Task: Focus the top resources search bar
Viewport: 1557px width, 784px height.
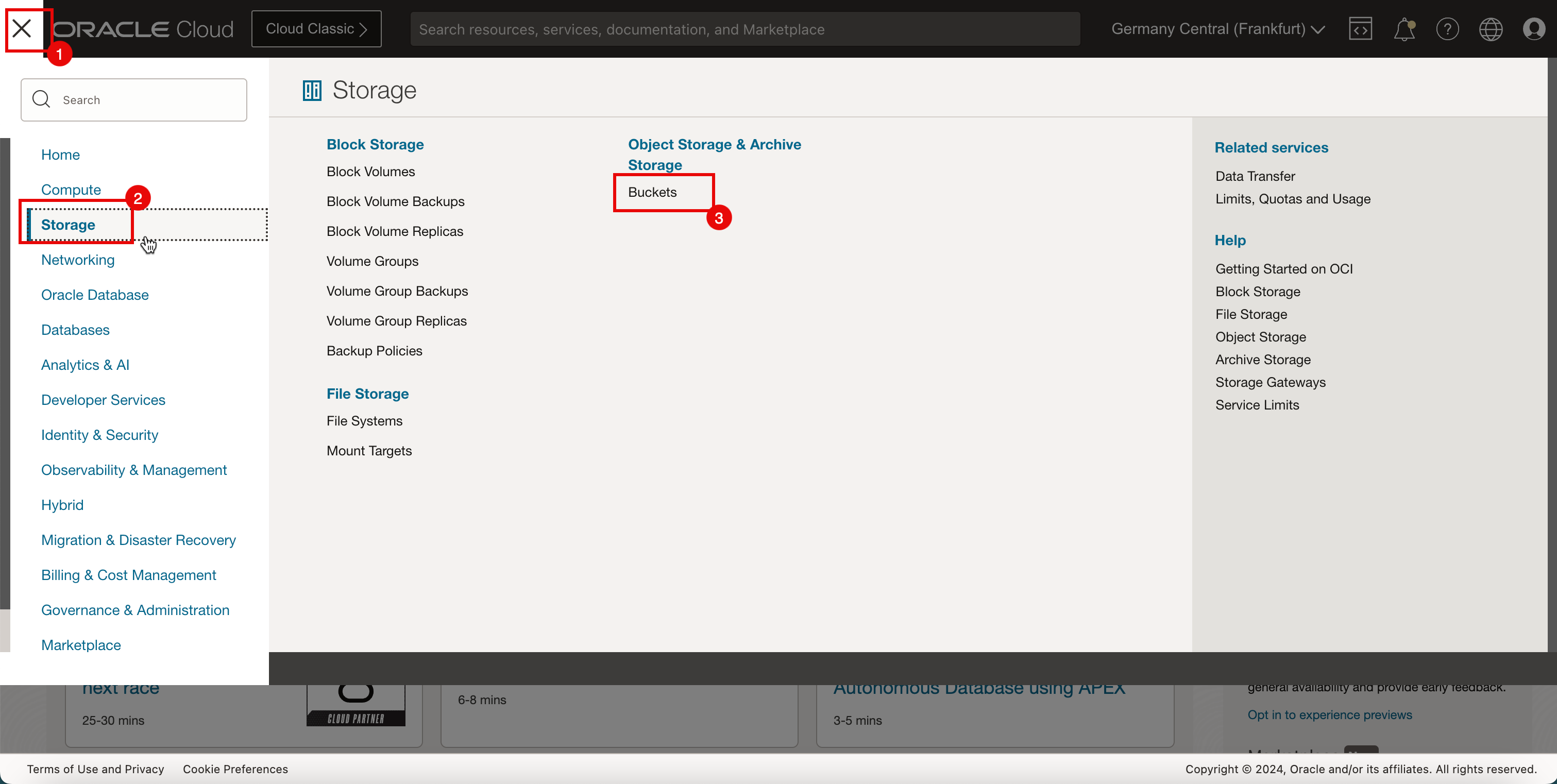Action: tap(744, 29)
